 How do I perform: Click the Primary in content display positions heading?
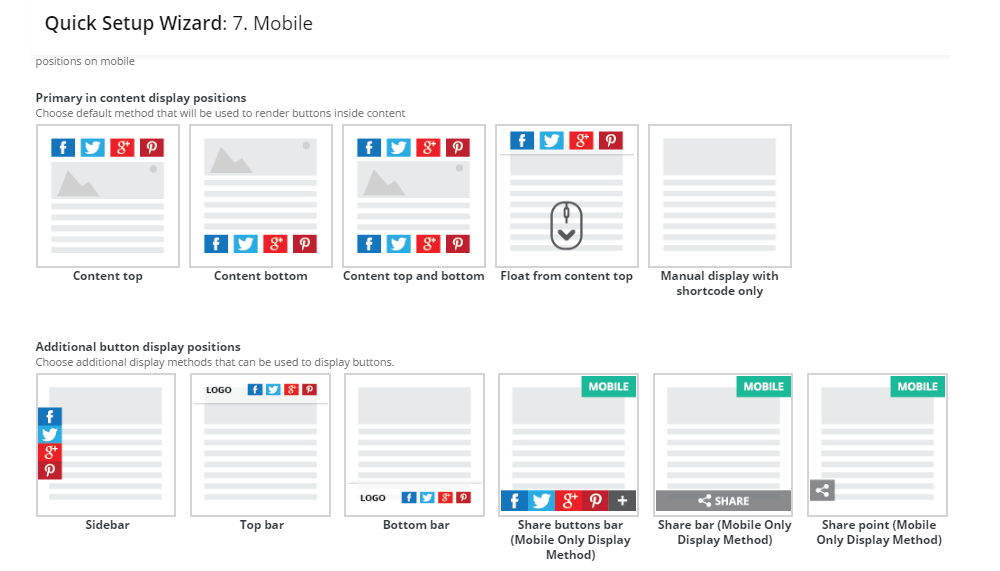point(141,98)
